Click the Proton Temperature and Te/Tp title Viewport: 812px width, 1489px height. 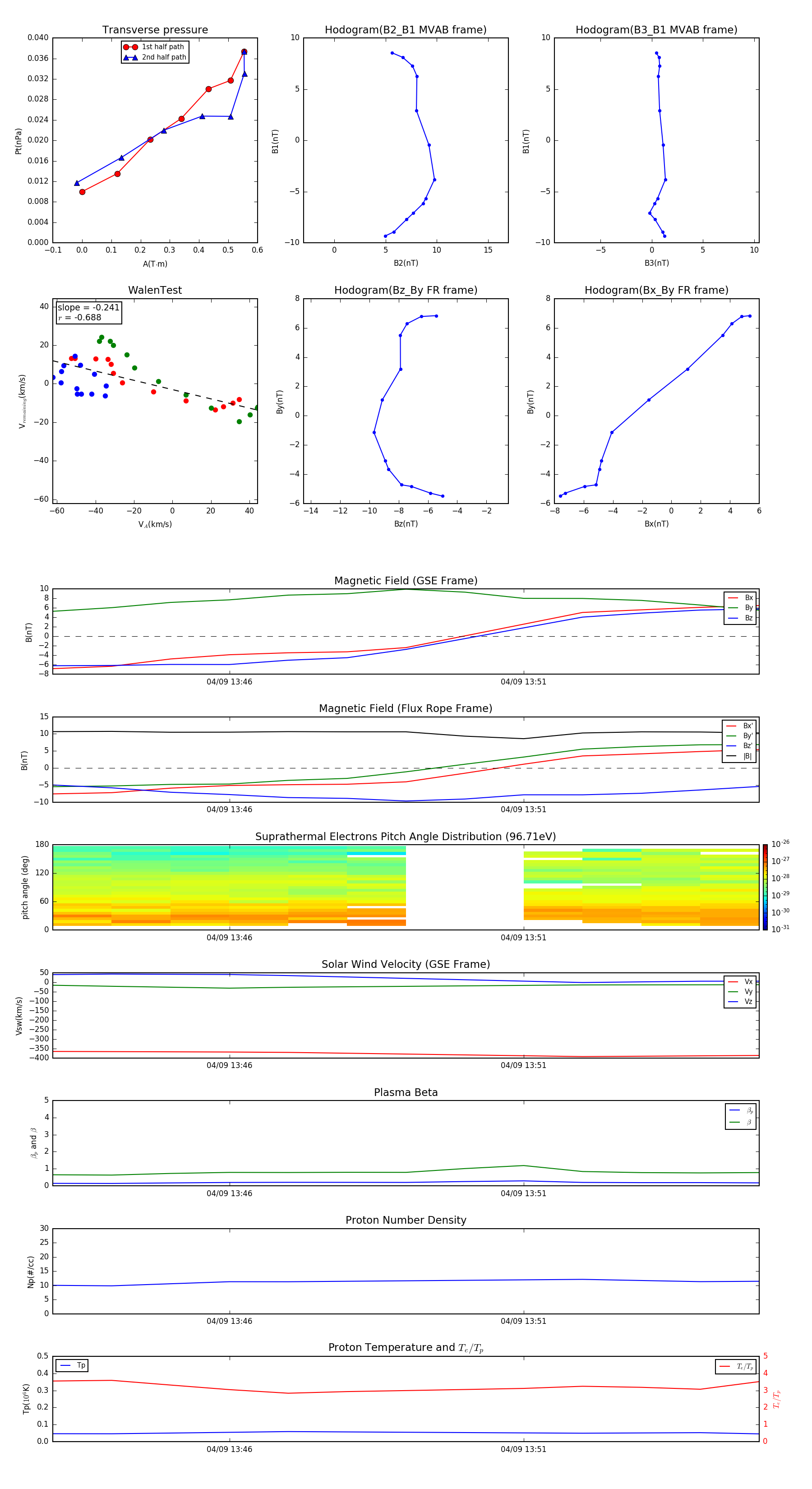click(x=406, y=1348)
